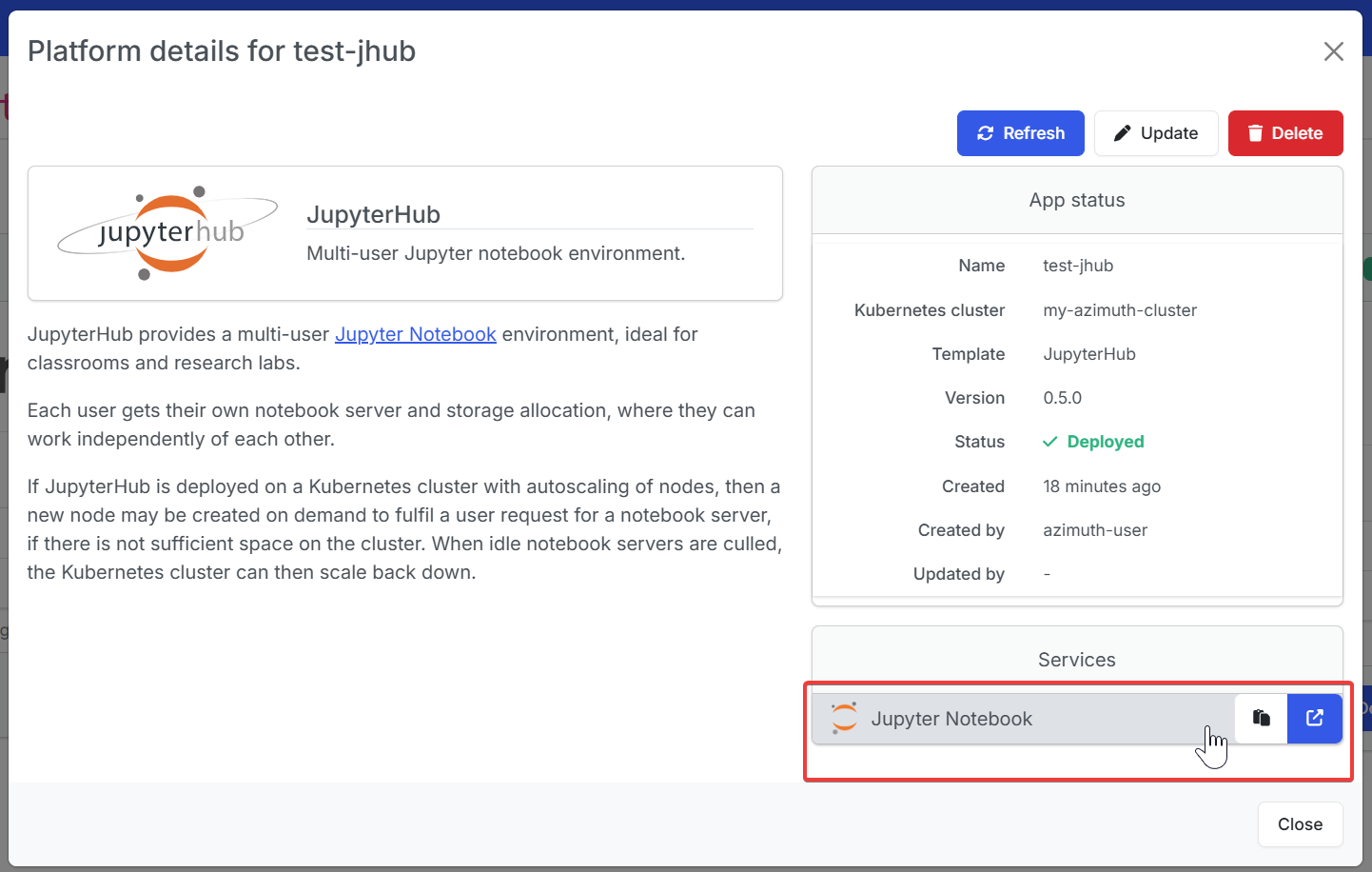Click the refresh arrows icon

pyautogui.click(x=986, y=133)
